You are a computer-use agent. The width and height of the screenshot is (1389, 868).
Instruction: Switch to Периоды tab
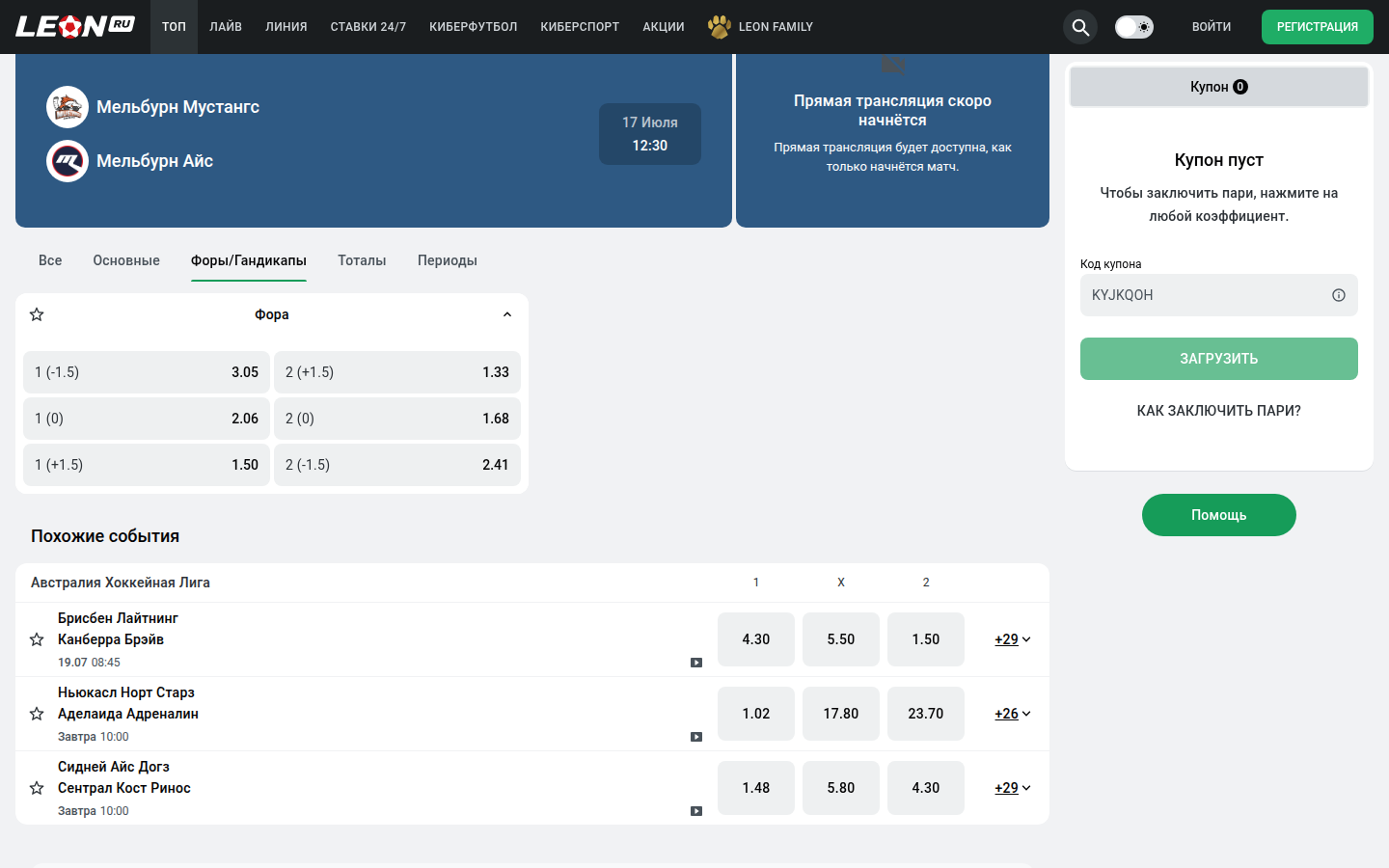pos(448,260)
